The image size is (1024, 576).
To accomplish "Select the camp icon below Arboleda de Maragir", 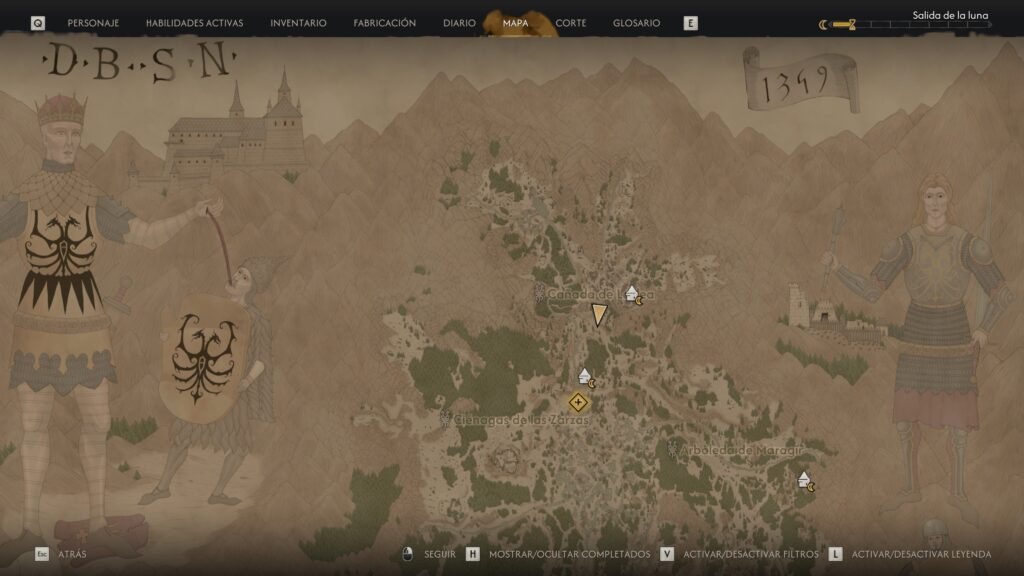I will tap(806, 481).
